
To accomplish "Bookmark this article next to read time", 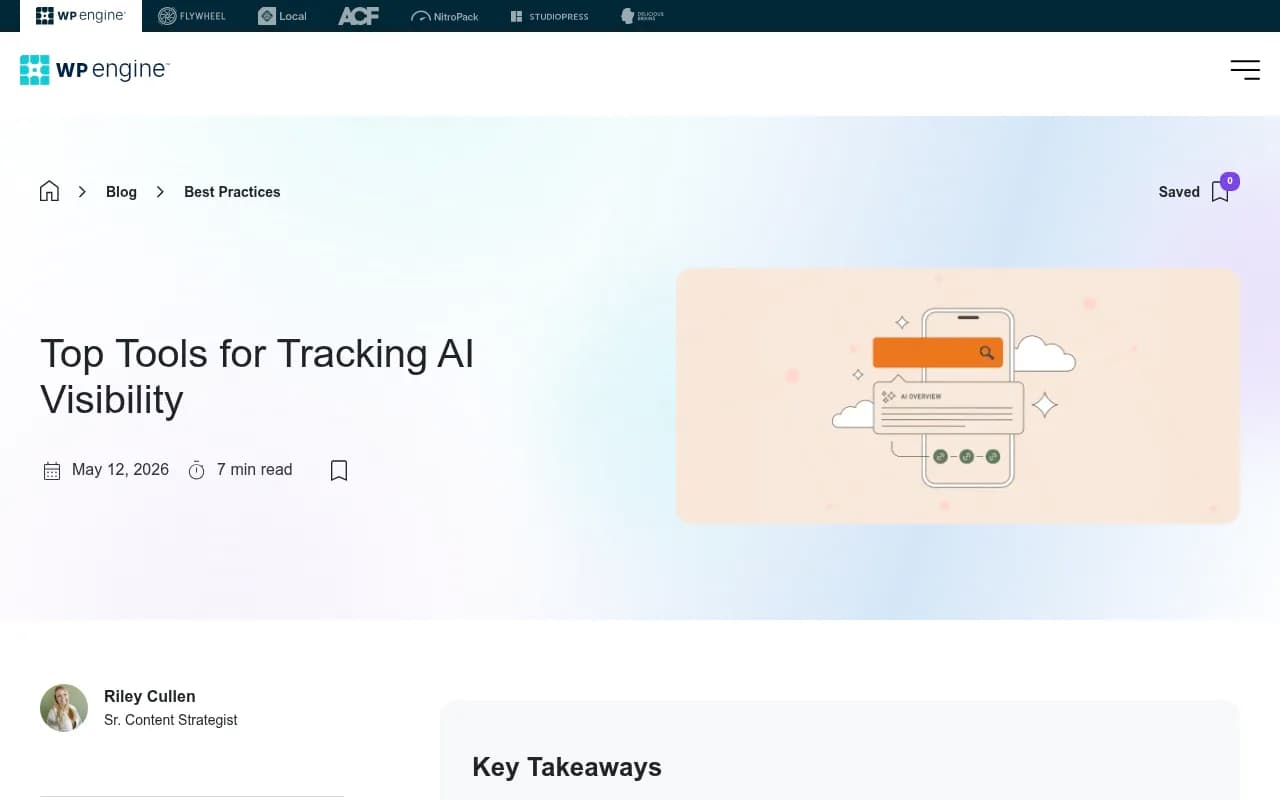I will click(x=339, y=470).
